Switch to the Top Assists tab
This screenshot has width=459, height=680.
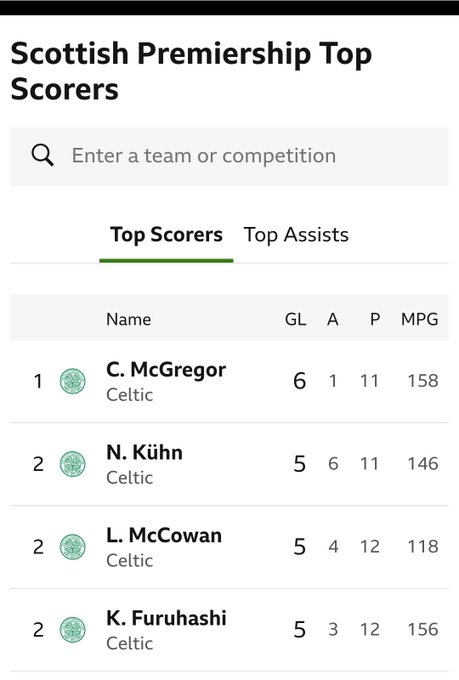coord(296,235)
